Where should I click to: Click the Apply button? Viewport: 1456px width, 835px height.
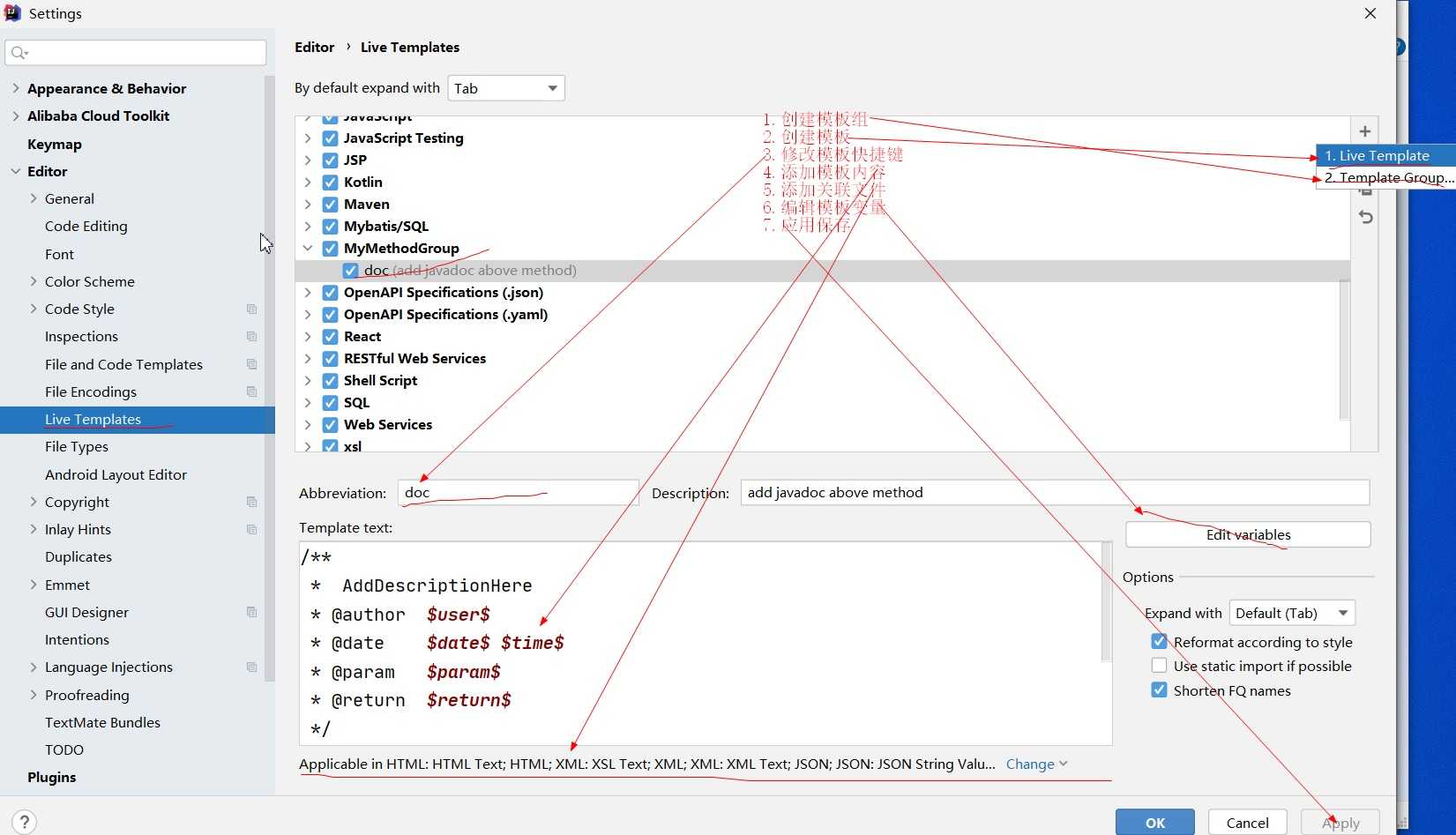pyautogui.click(x=1340, y=823)
